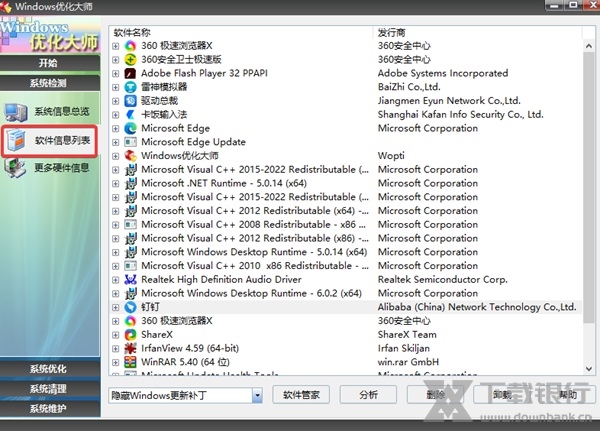Sort by the 软件名称 column header
This screenshot has height=431, width=600.
(x=241, y=33)
